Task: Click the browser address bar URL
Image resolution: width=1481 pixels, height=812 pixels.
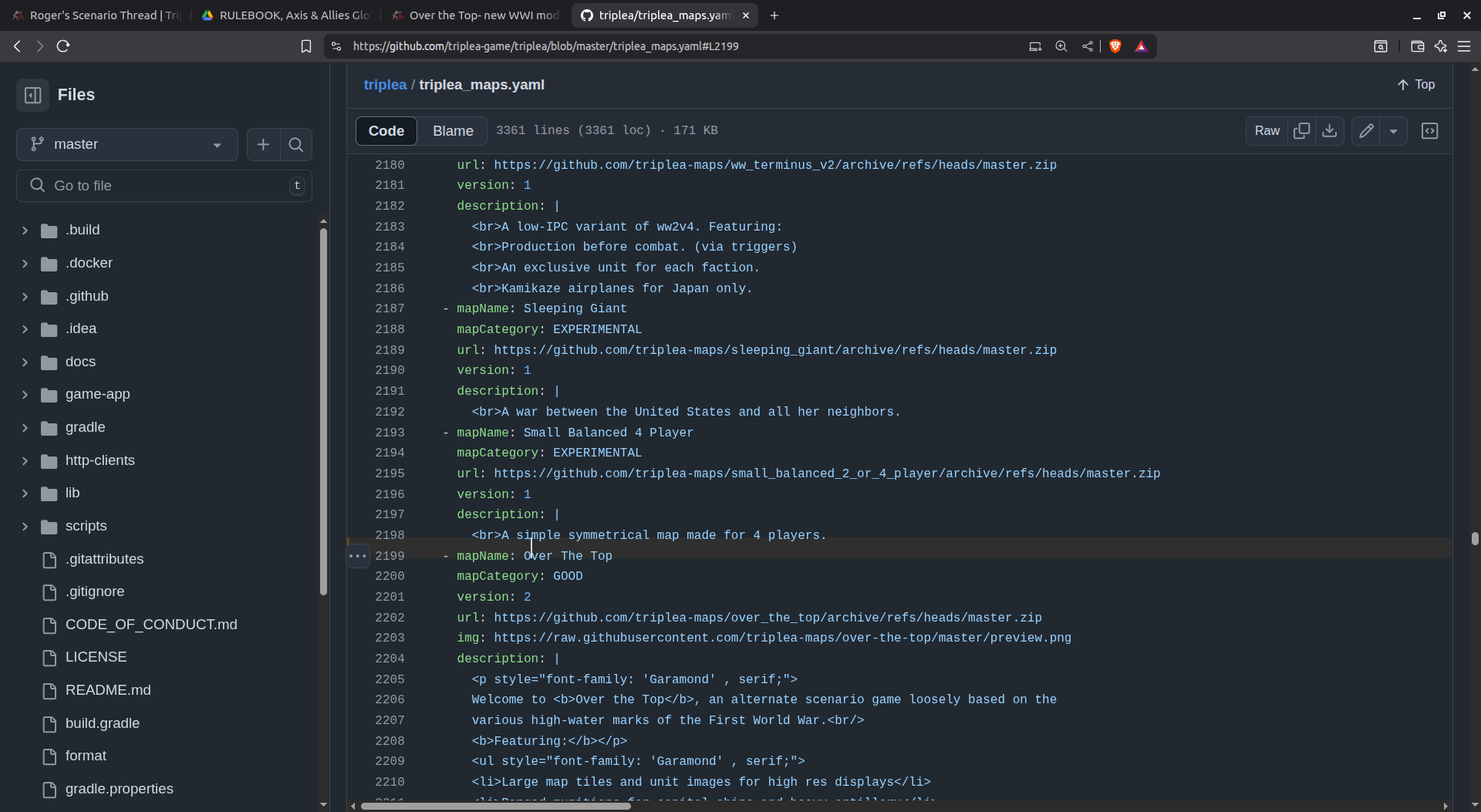Action: (x=545, y=46)
